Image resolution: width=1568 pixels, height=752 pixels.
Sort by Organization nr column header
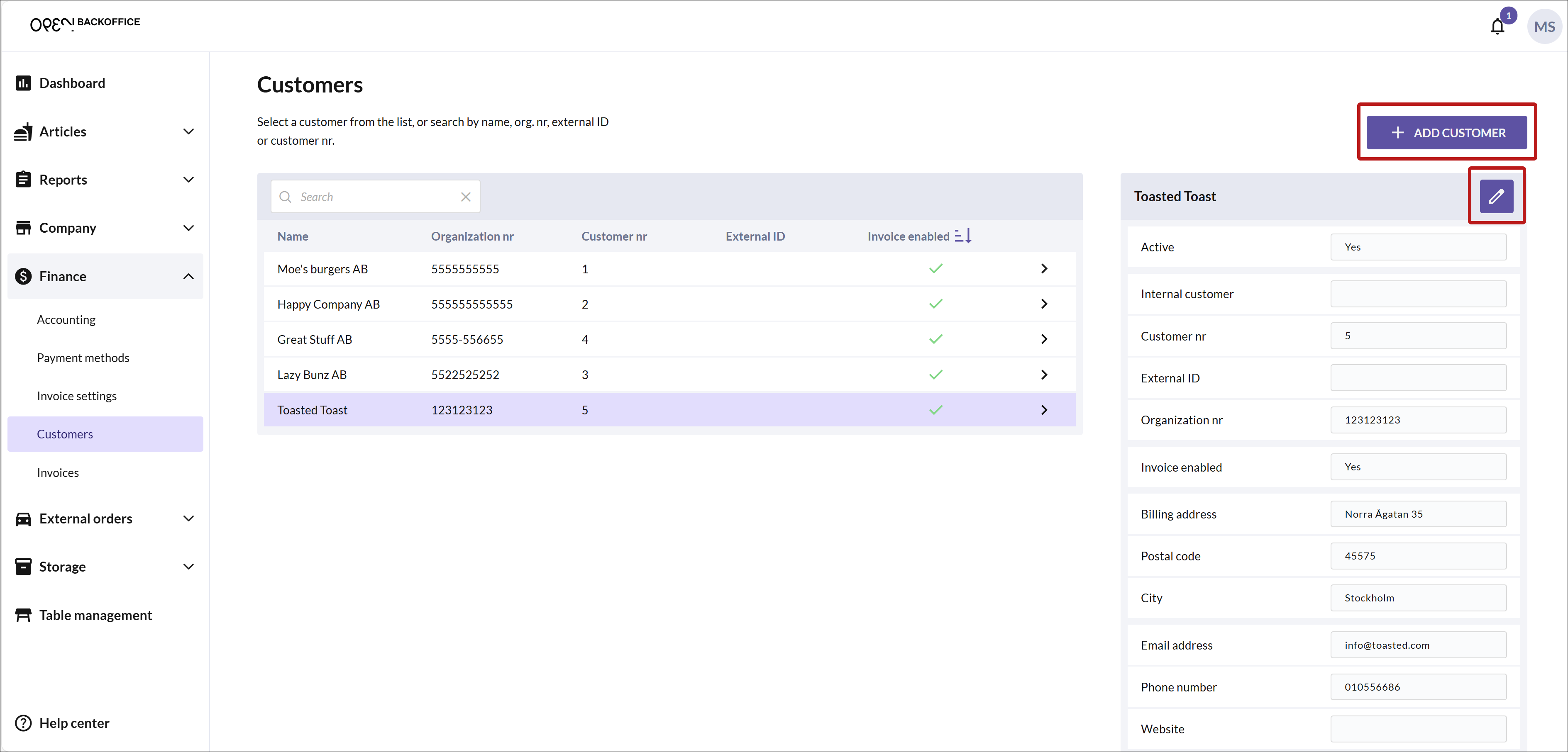point(472,236)
